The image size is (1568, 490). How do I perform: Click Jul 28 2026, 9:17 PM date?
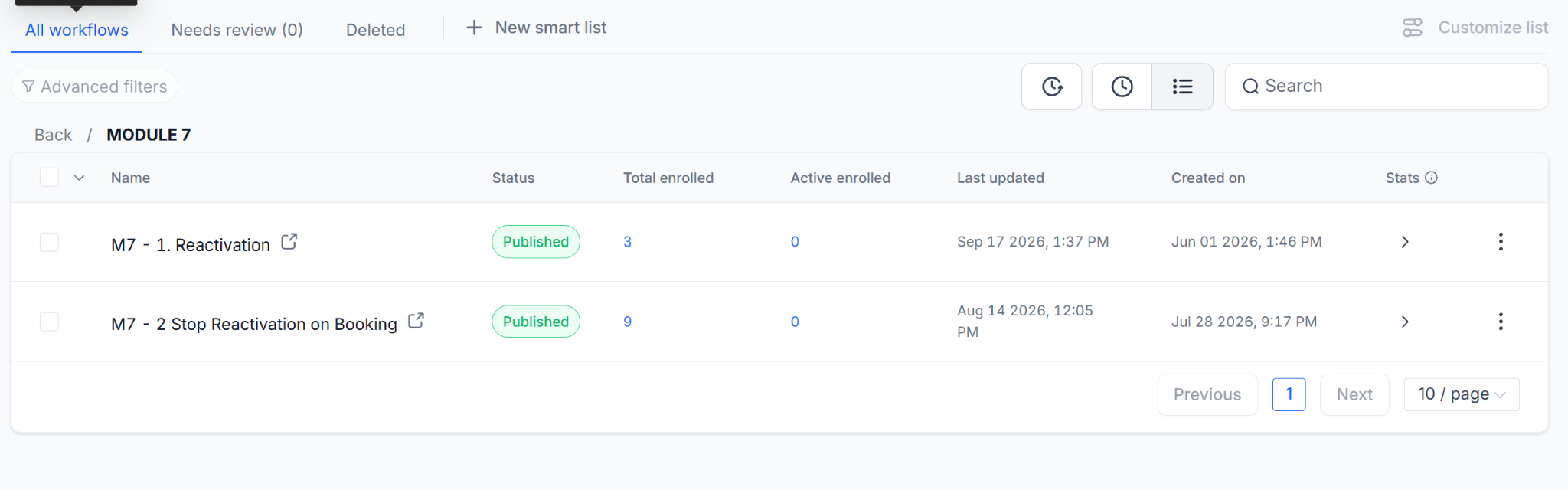1244,322
